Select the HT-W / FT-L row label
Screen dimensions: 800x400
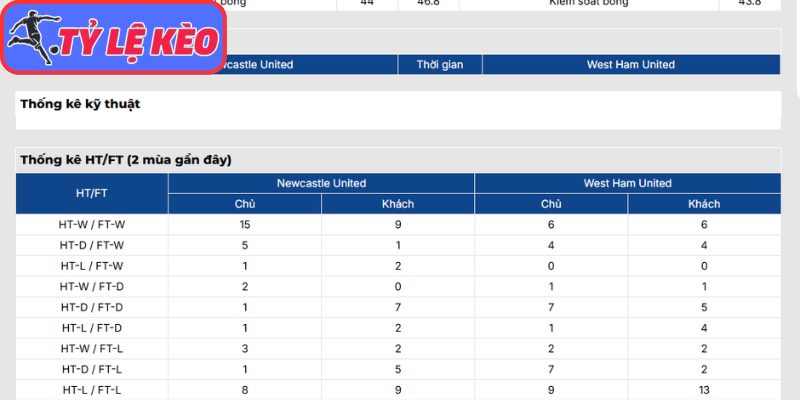click(x=92, y=349)
